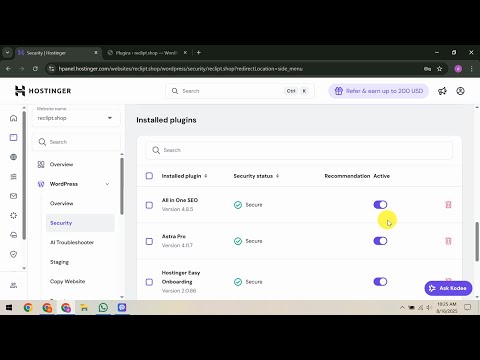
Task: Click the left icon rail scrollbar
Action: tap(24, 175)
